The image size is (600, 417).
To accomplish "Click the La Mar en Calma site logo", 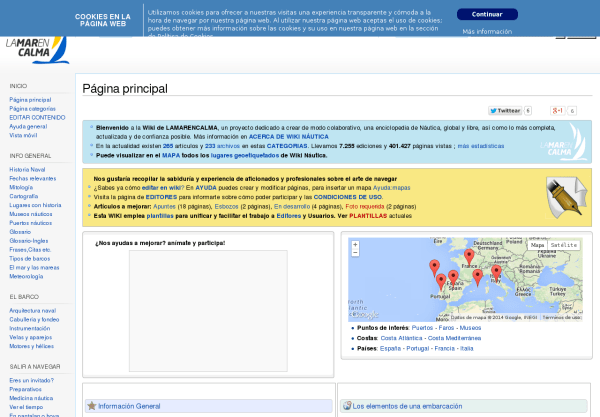I will click(35, 48).
